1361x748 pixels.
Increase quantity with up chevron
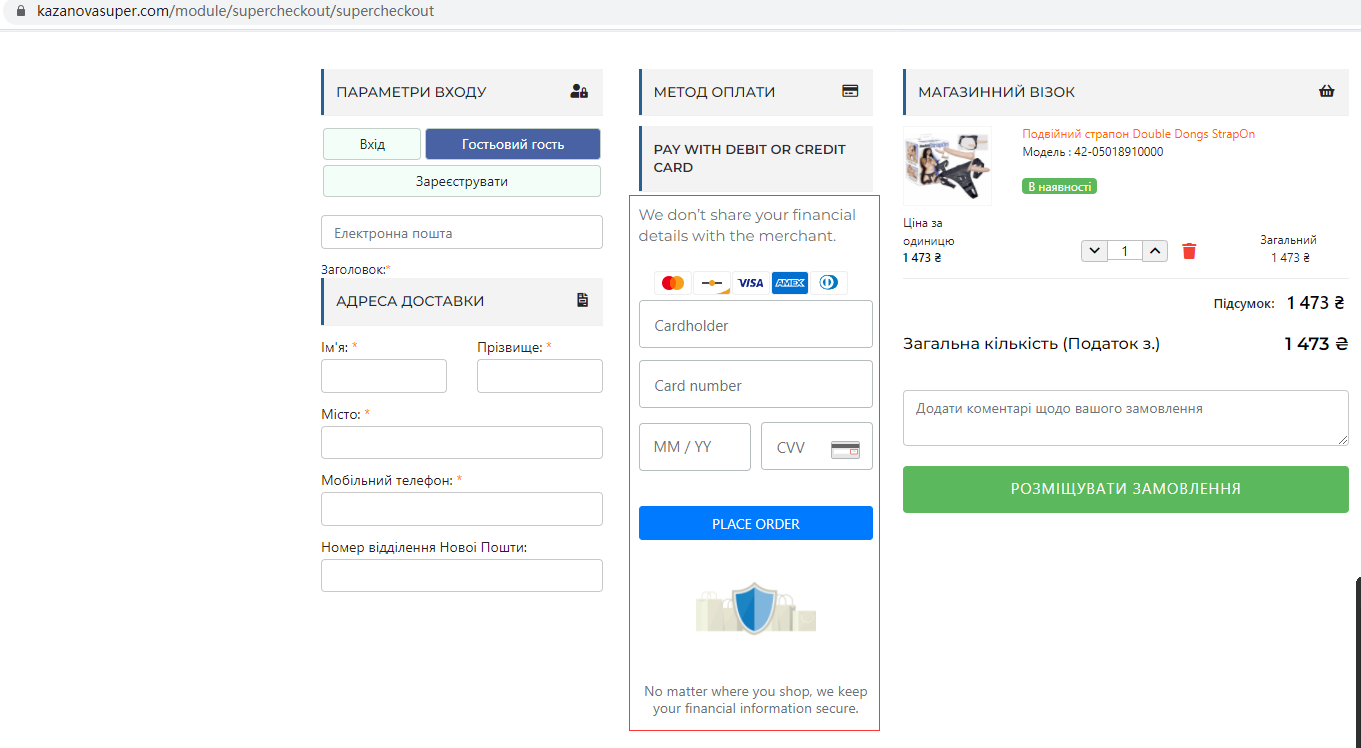[1155, 251]
